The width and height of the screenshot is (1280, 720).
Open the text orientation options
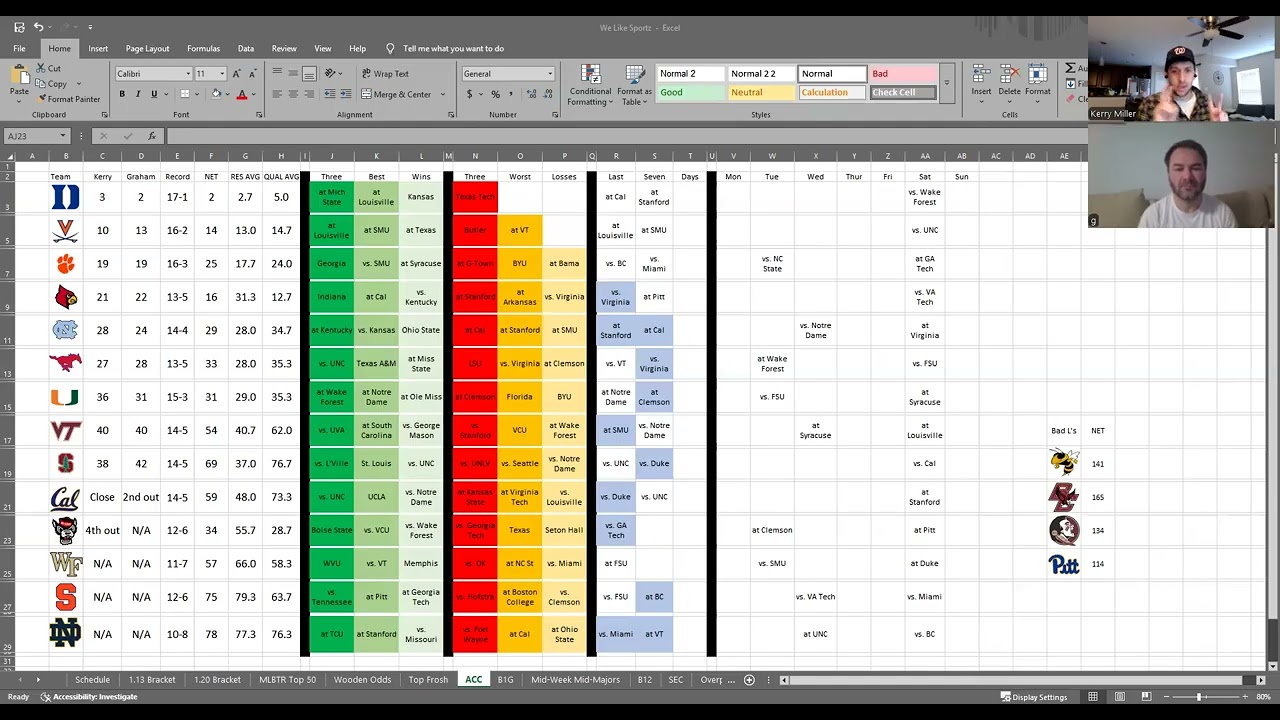tap(331, 73)
